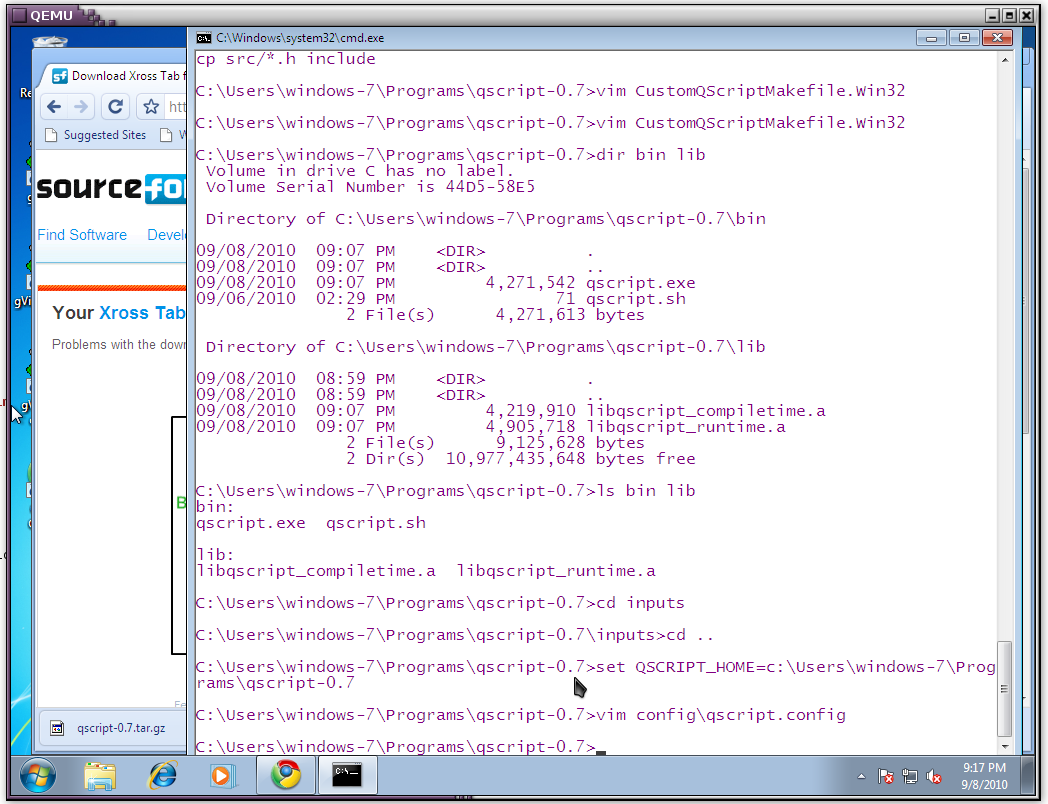Switch to Chrome via taskbar icon

(x=286, y=775)
